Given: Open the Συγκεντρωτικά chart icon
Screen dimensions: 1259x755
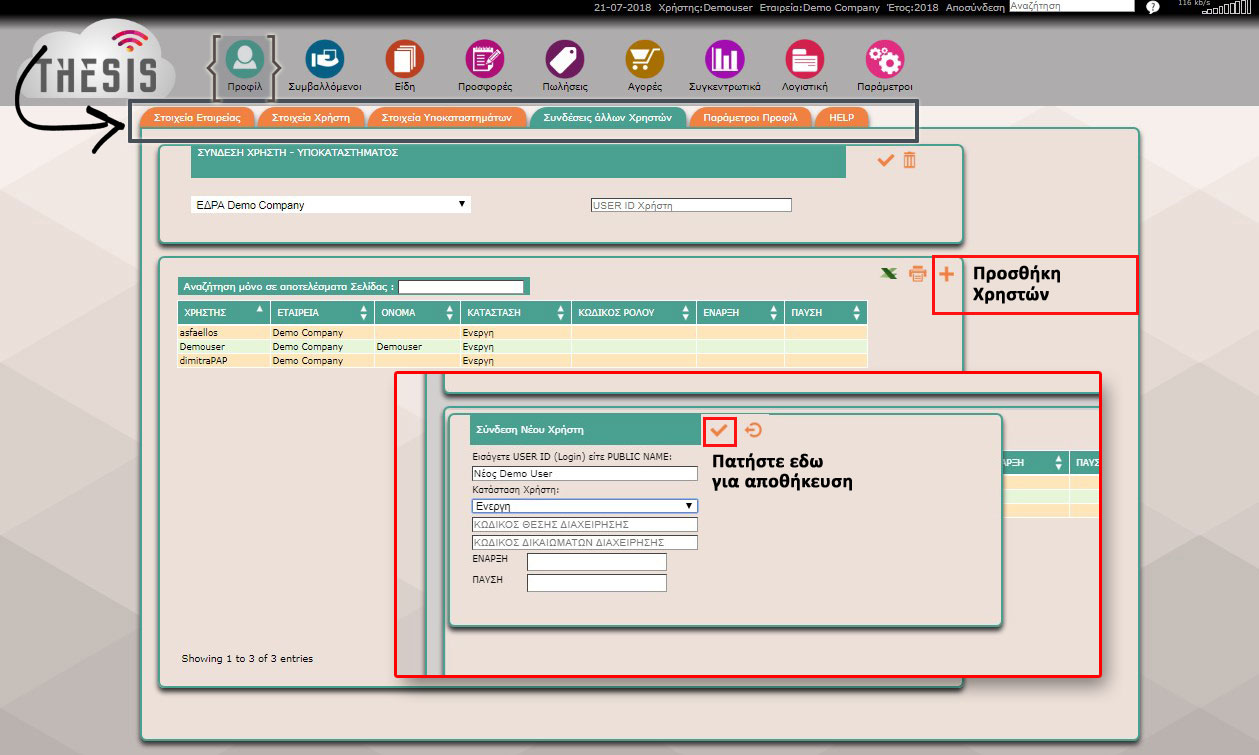Looking at the screenshot, I should 724,60.
